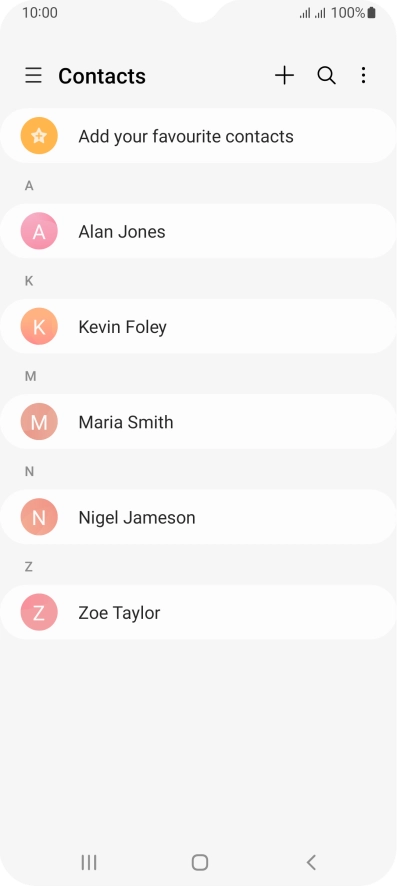Open Alan Jones contact entry
The width and height of the screenshot is (397, 886).
(x=198, y=231)
